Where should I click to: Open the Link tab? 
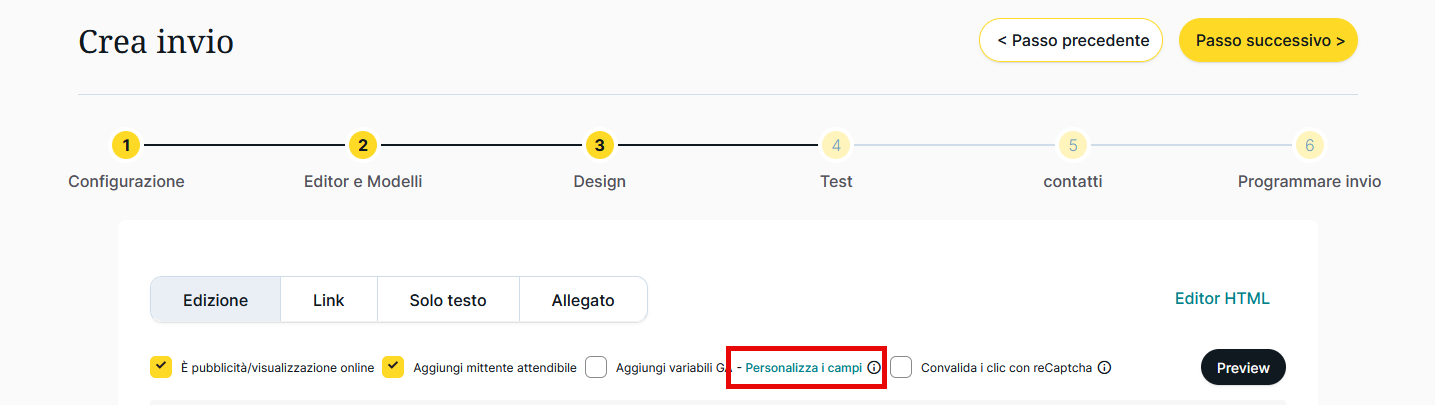click(x=329, y=300)
